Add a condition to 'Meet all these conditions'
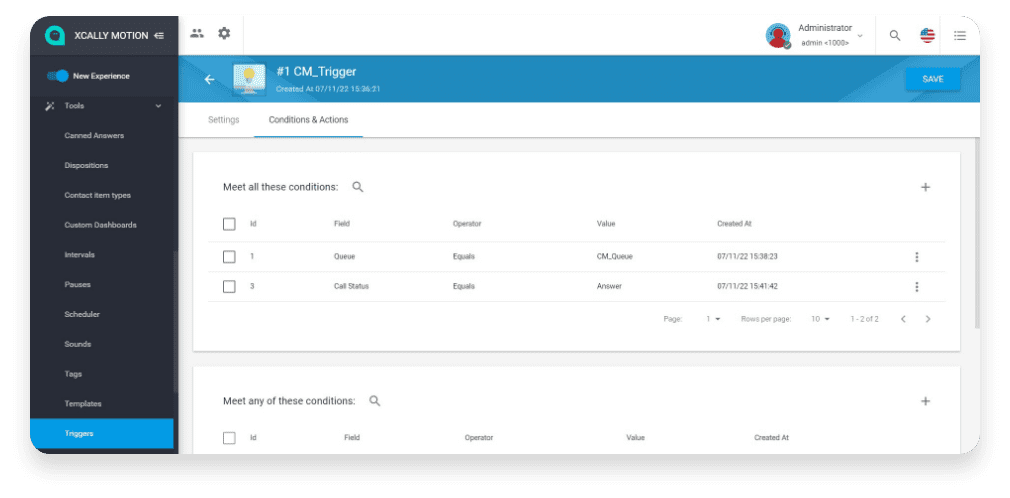1010x498 pixels. [x=926, y=187]
